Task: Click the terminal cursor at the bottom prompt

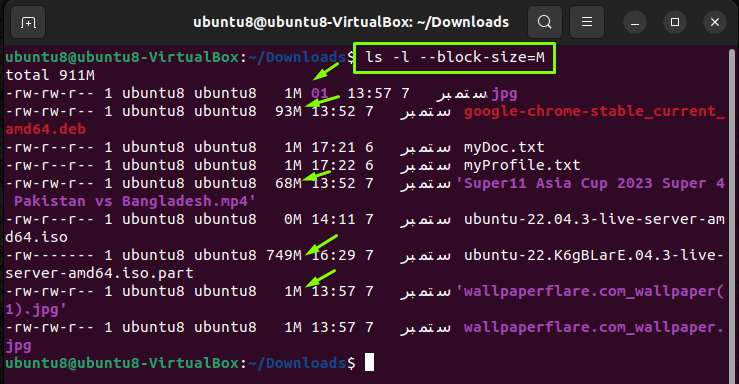Action: [370, 363]
